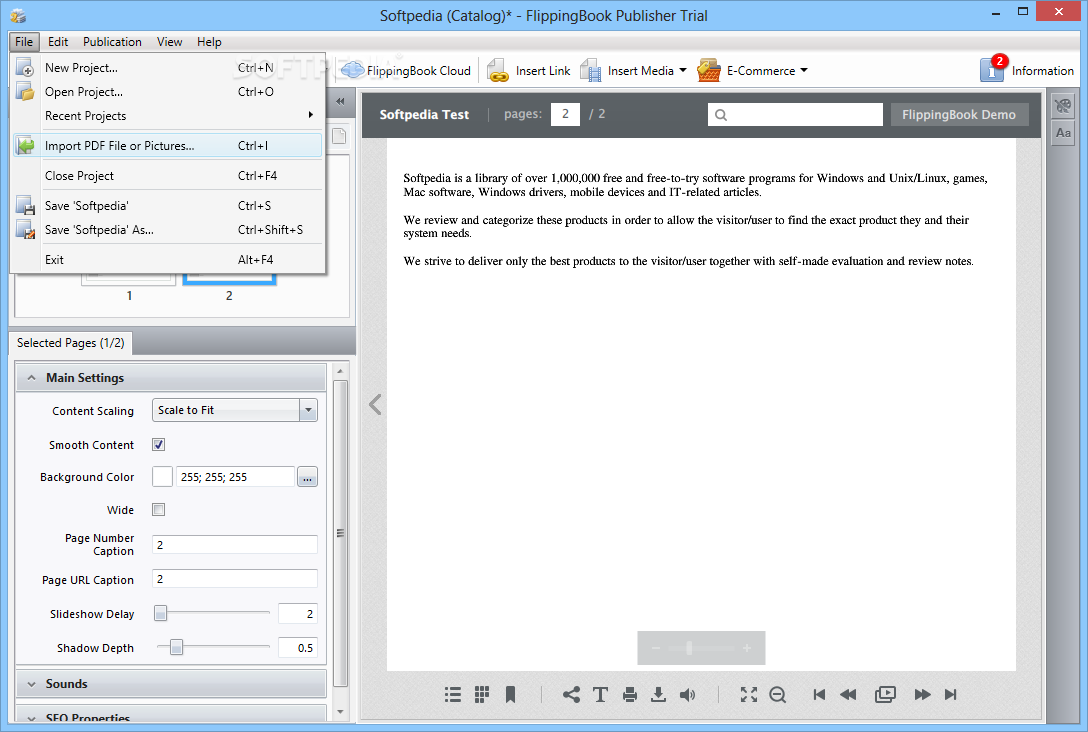Select the text selection T icon
1088x732 pixels.
coord(600,695)
